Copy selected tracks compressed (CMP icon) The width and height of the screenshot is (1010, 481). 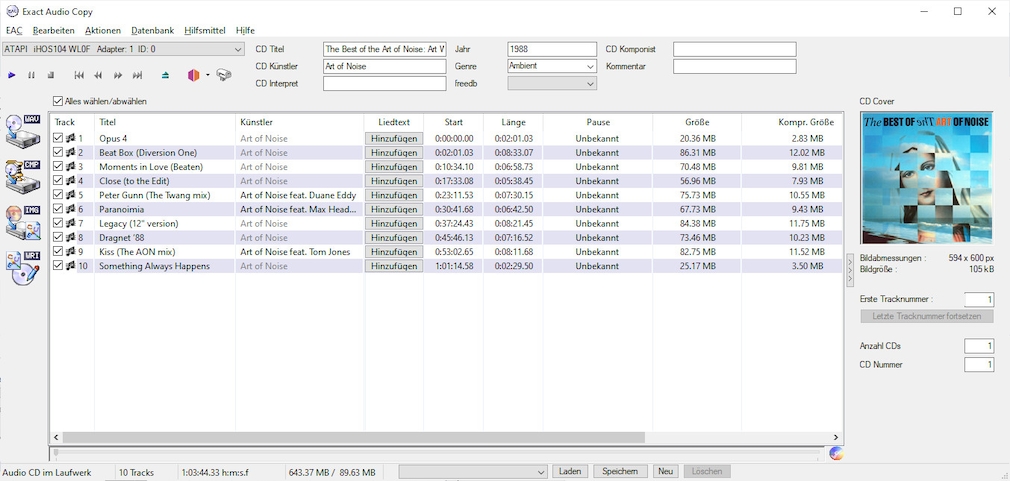click(x=23, y=177)
